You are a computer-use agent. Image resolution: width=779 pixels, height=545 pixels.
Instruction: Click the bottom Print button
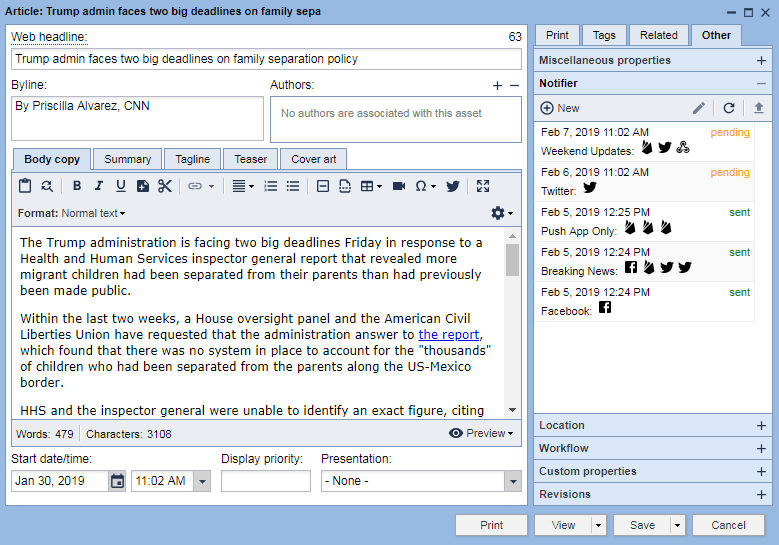point(491,525)
